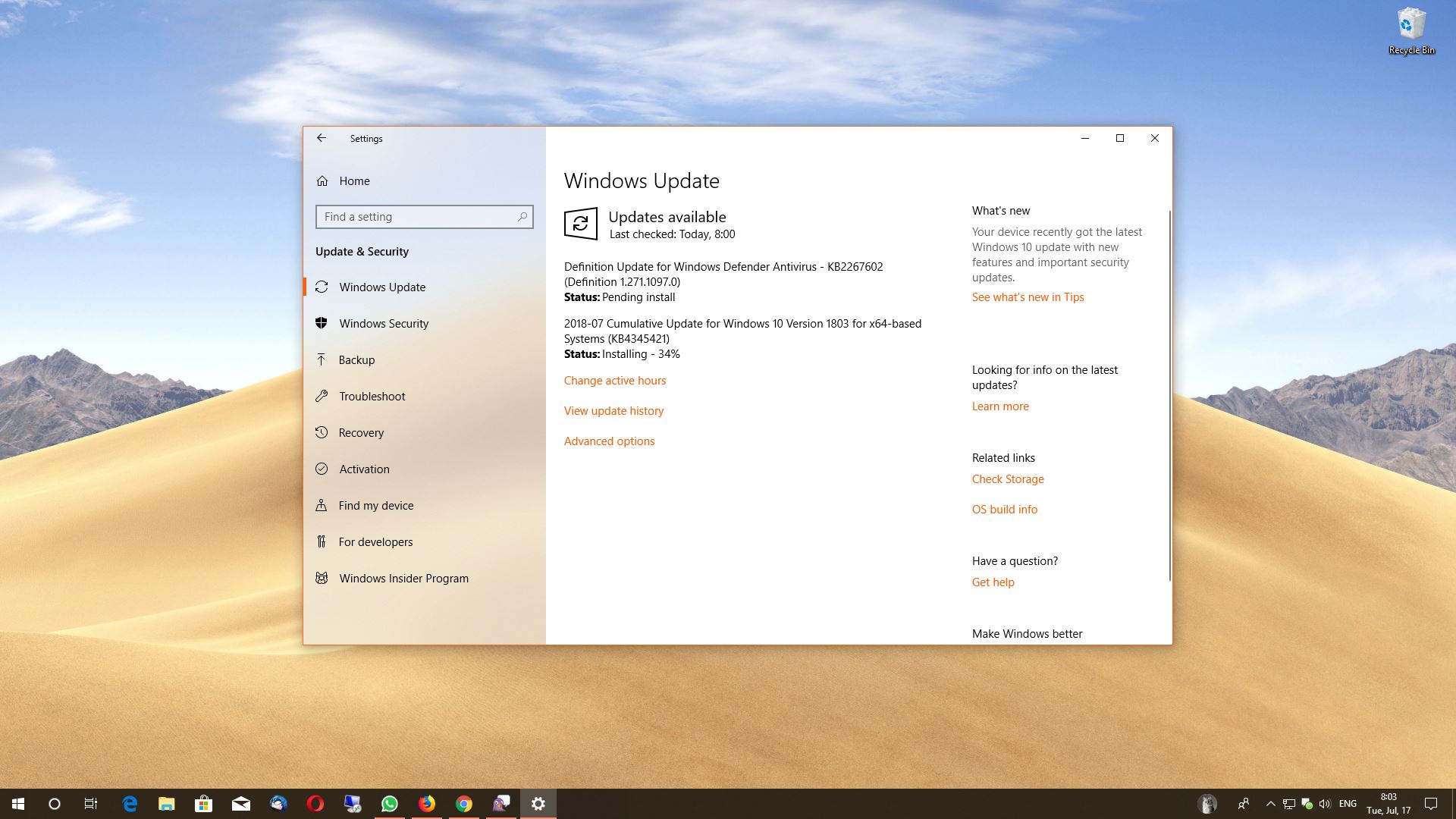
Task: Click the Settings window vertical scrollbar
Action: (1169, 396)
